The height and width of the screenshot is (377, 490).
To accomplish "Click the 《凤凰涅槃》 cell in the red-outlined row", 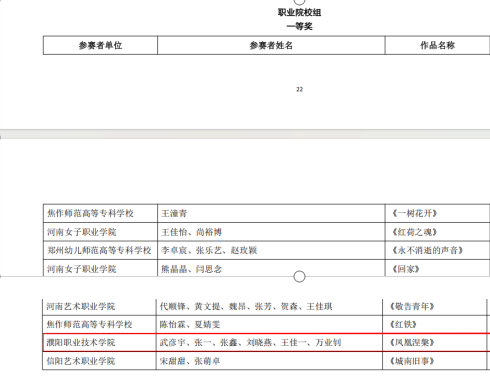I will [x=435, y=342].
